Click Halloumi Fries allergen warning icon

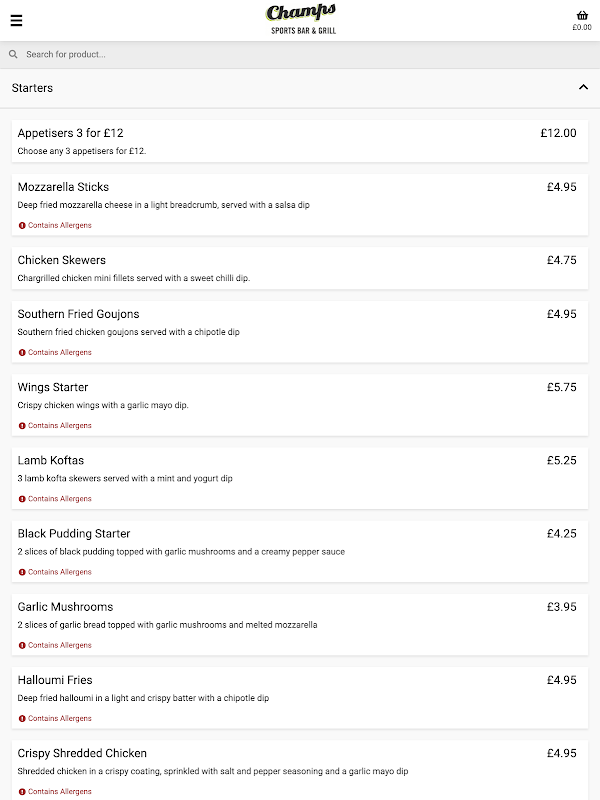[x=22, y=719]
